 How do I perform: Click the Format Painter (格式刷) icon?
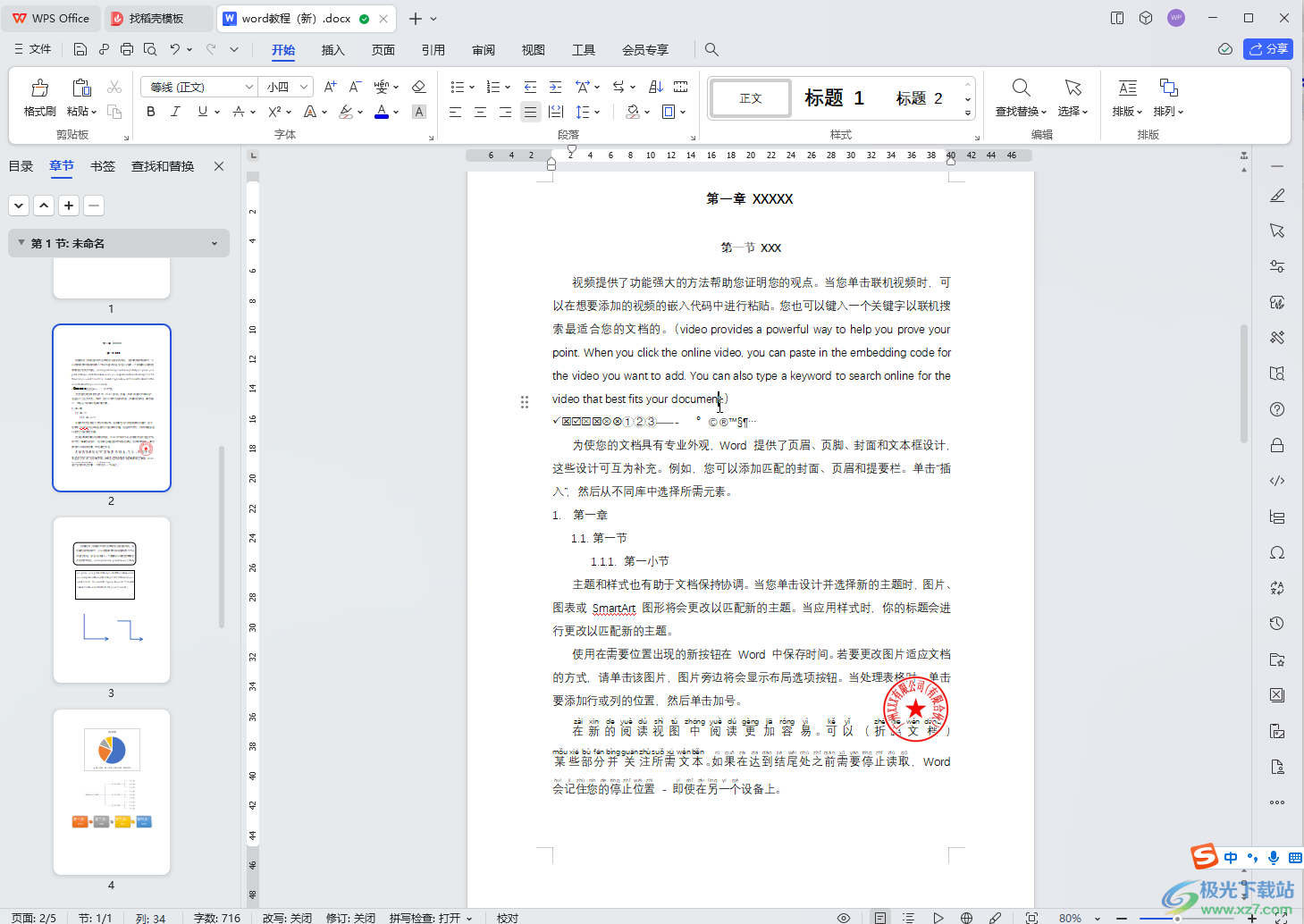coord(39,88)
